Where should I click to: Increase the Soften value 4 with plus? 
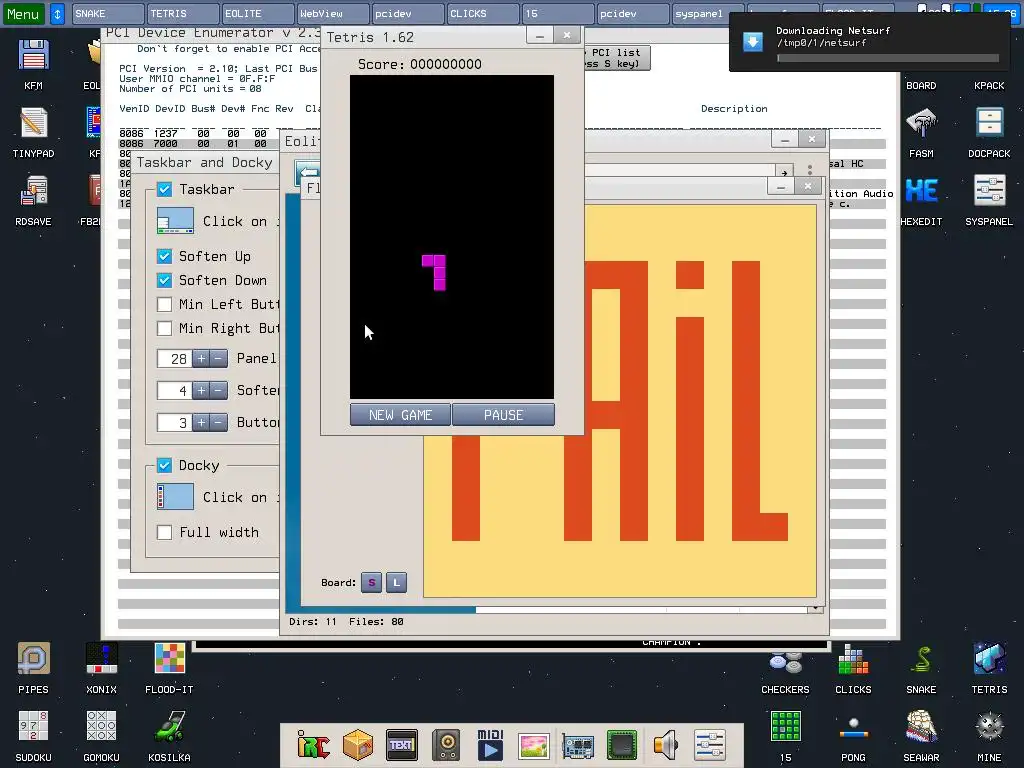[x=201, y=391]
